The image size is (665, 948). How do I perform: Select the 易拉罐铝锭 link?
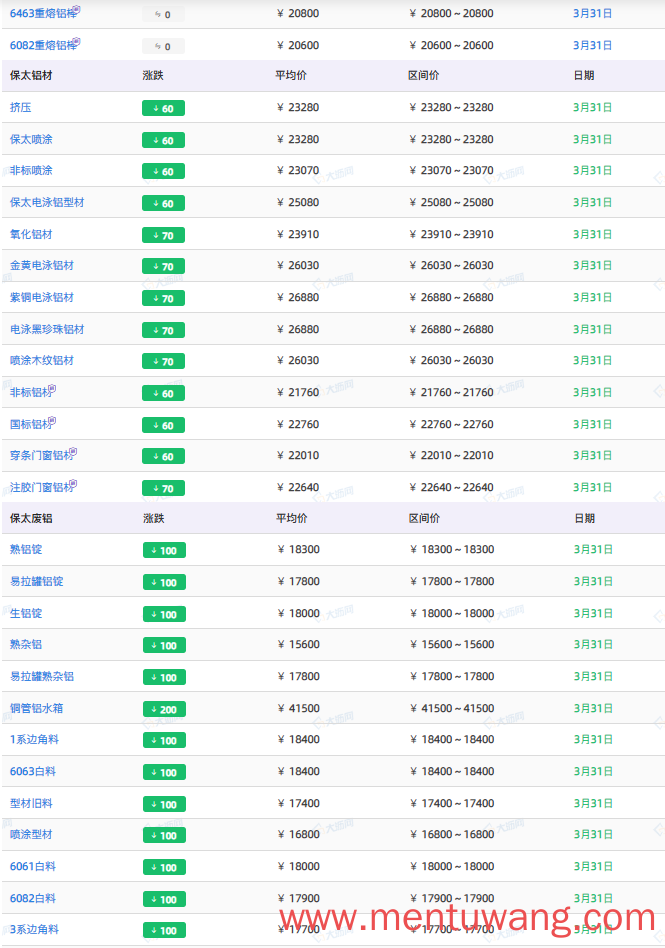(37, 582)
